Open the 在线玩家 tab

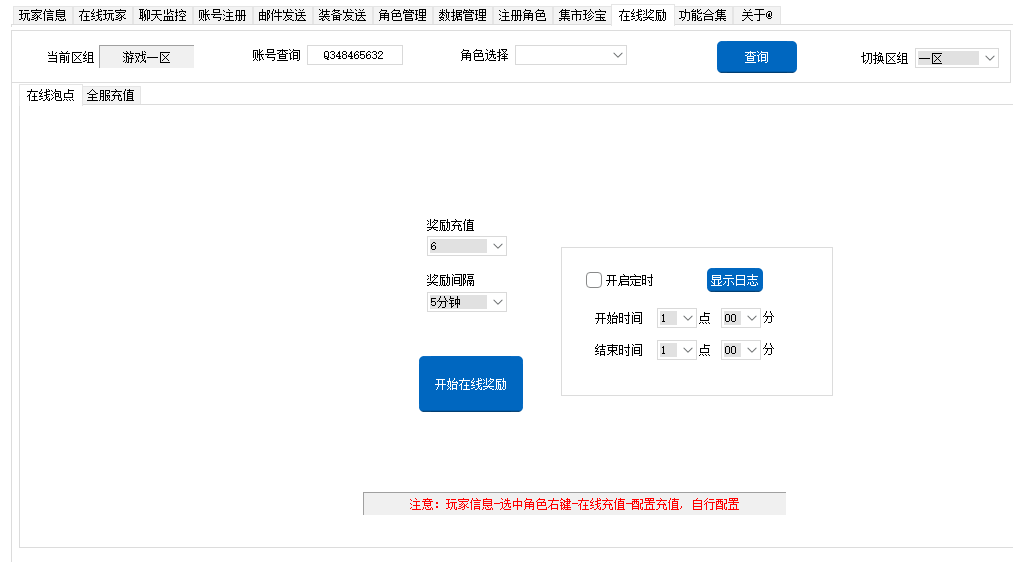click(102, 15)
